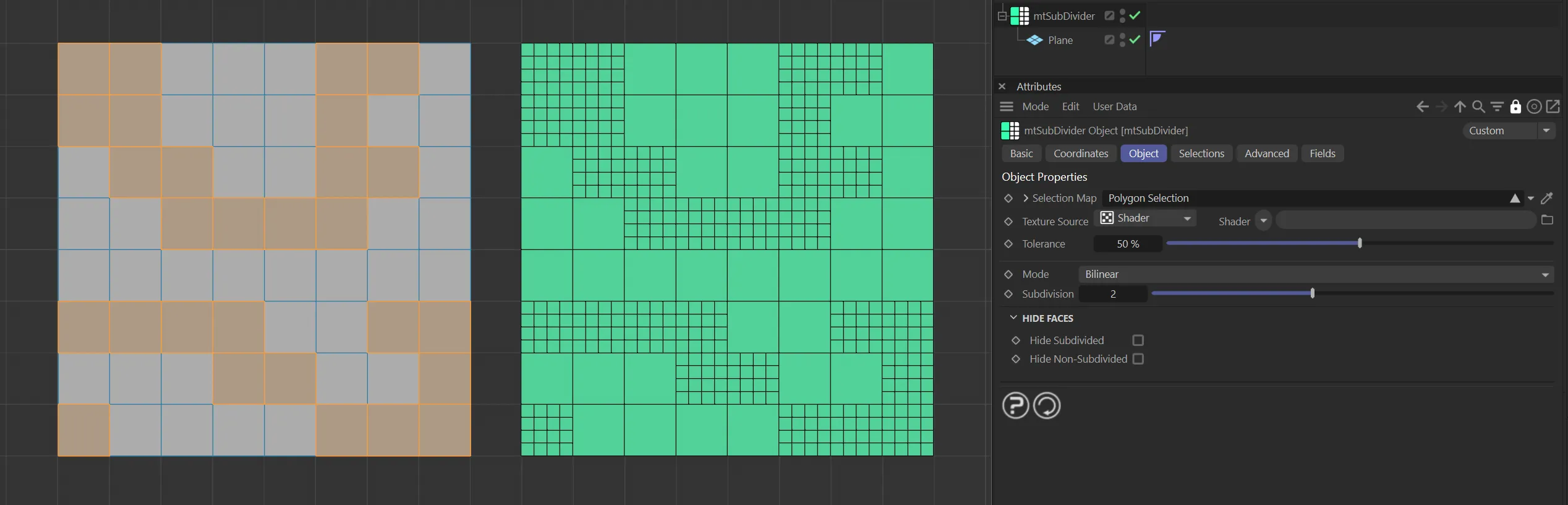Click the Subdivision value input field

pyautogui.click(x=1113, y=294)
